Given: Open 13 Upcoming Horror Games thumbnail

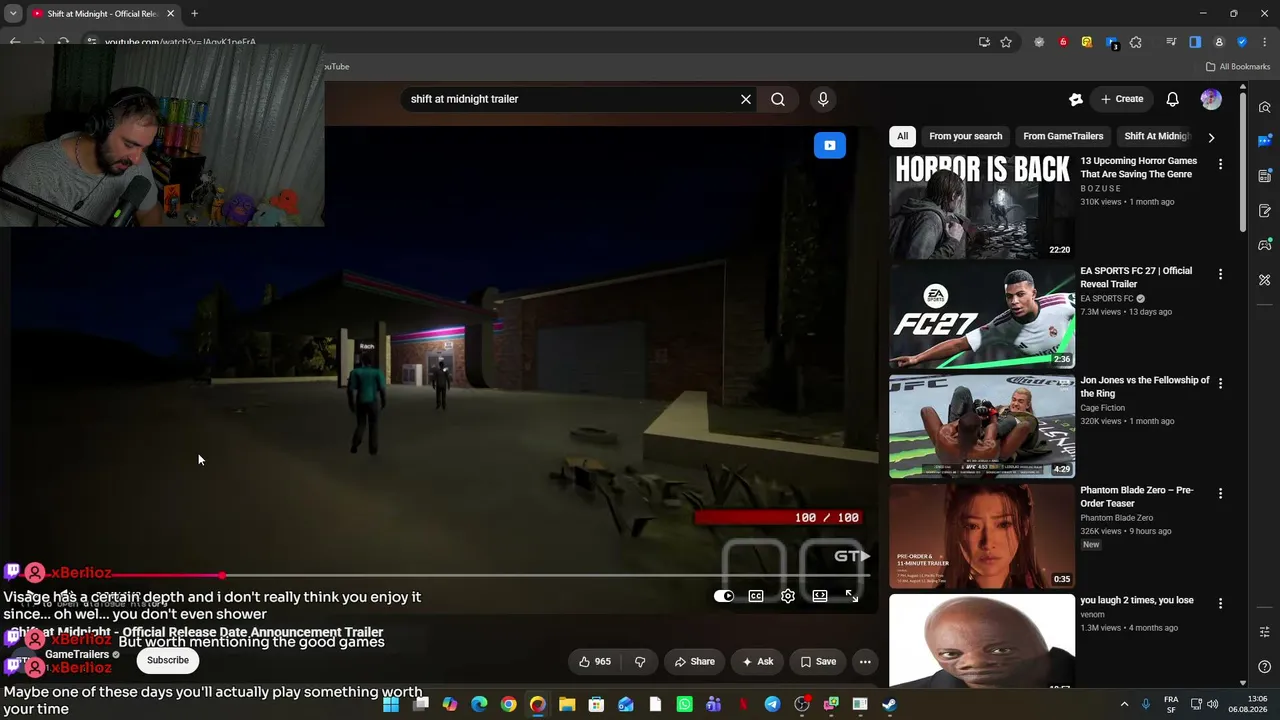Looking at the screenshot, I should click(982, 207).
